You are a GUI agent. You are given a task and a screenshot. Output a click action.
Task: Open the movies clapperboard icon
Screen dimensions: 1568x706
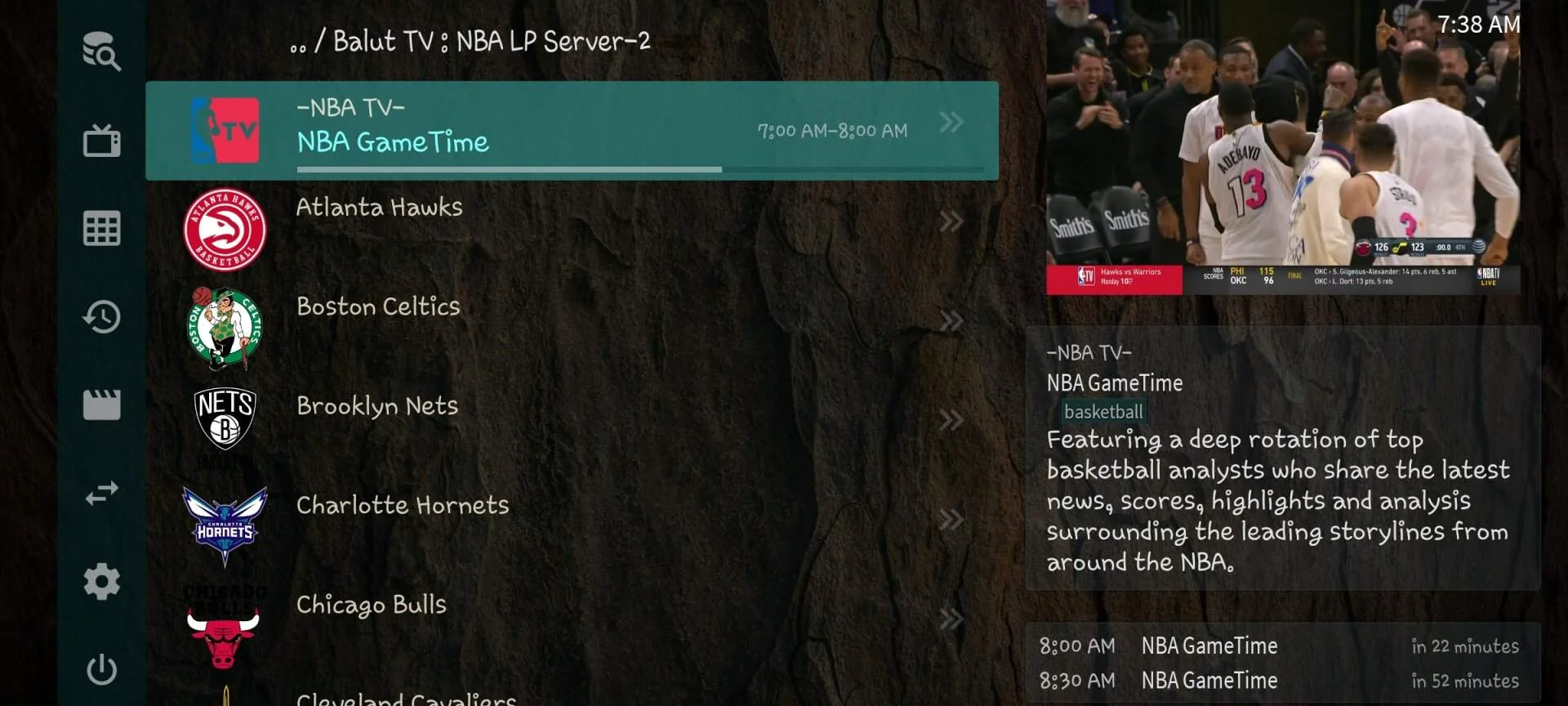[x=101, y=404]
